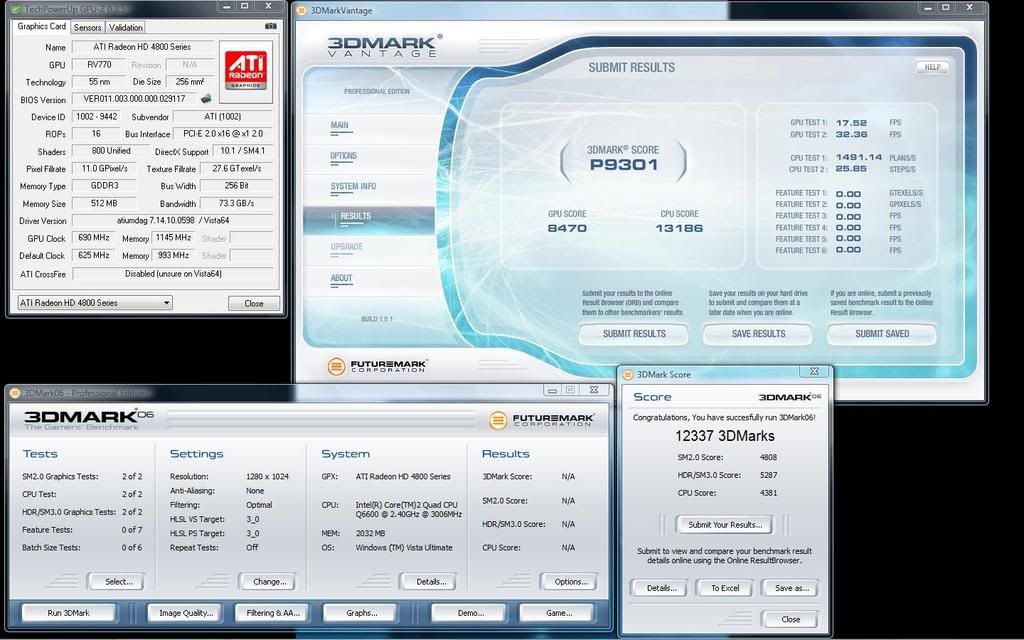The image size is (1024, 640).
Task: Open OPTIONS in 3DMark Vantage sidebar
Action: (x=344, y=156)
